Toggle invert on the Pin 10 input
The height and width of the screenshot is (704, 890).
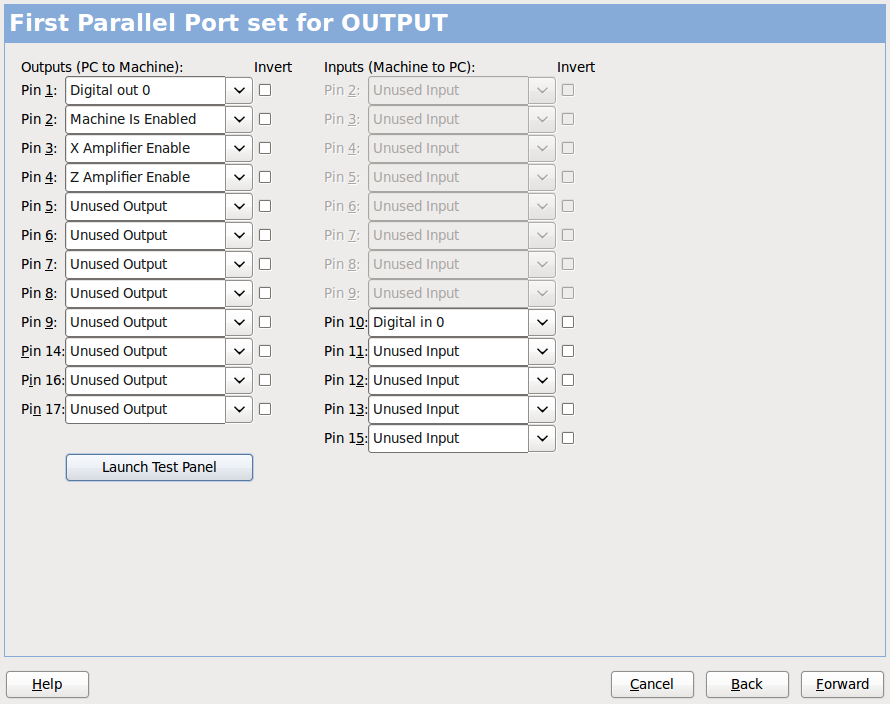(567, 322)
